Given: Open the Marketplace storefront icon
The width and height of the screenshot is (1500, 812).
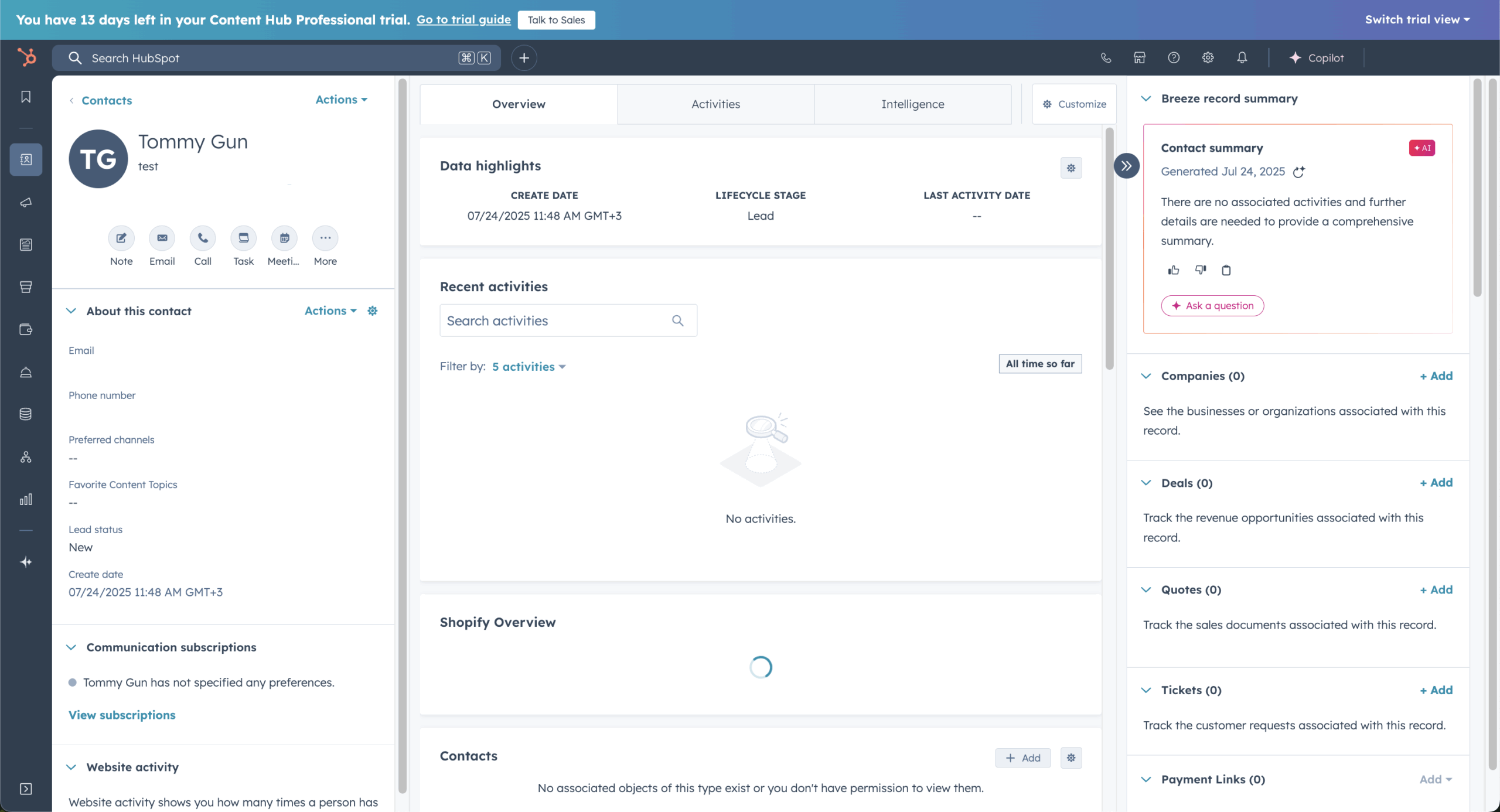Looking at the screenshot, I should (1140, 57).
